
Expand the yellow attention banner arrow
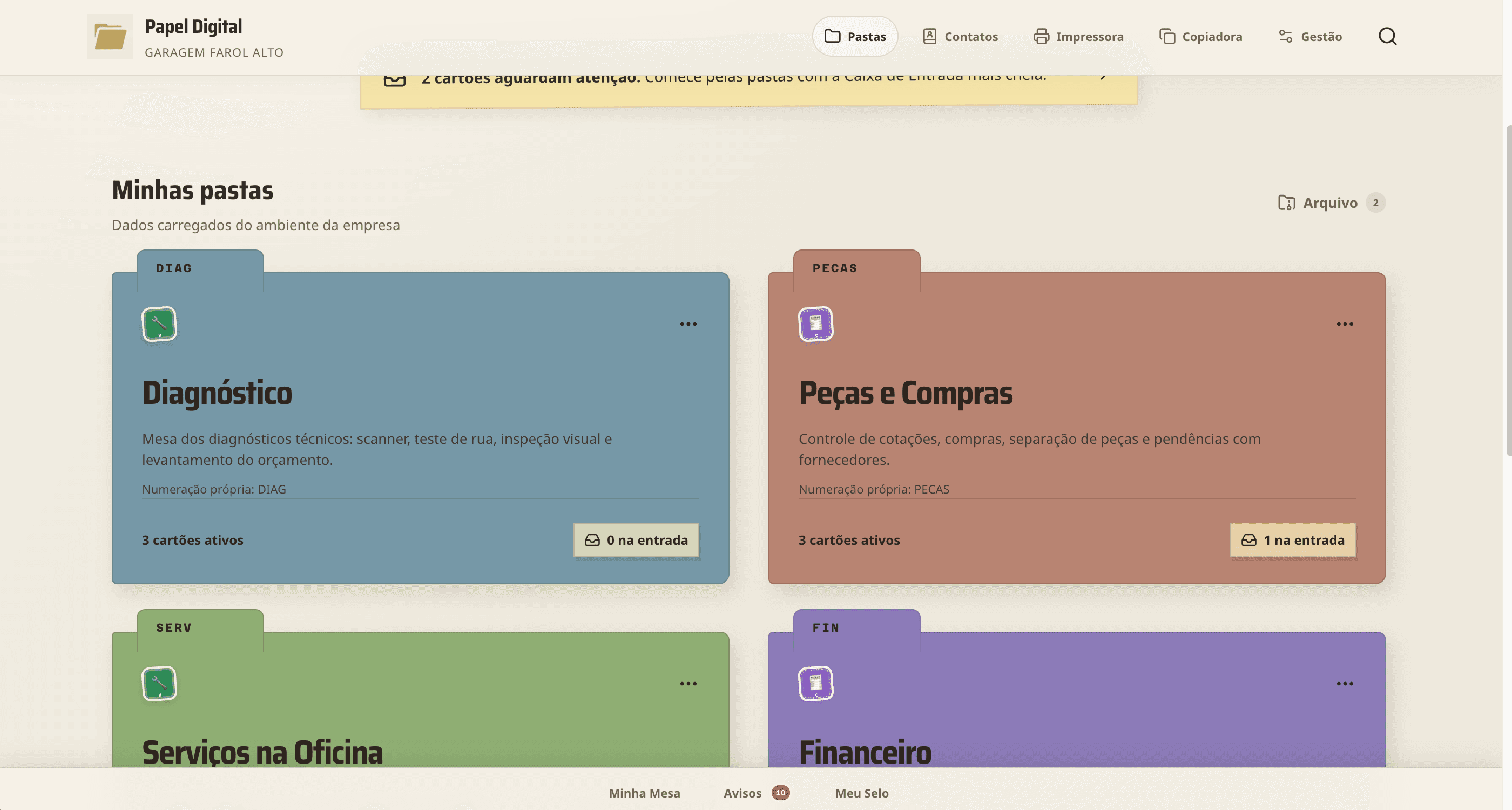coord(1103,76)
